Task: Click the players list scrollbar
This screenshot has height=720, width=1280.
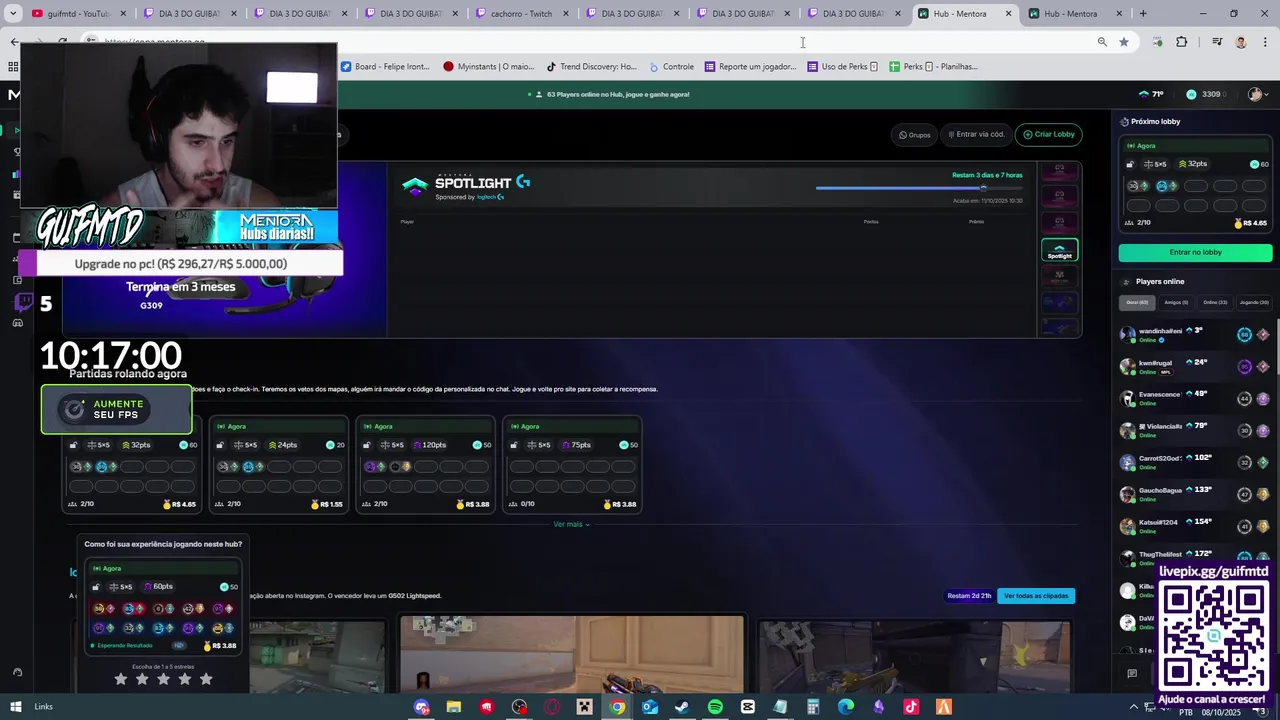Action: (1276, 345)
